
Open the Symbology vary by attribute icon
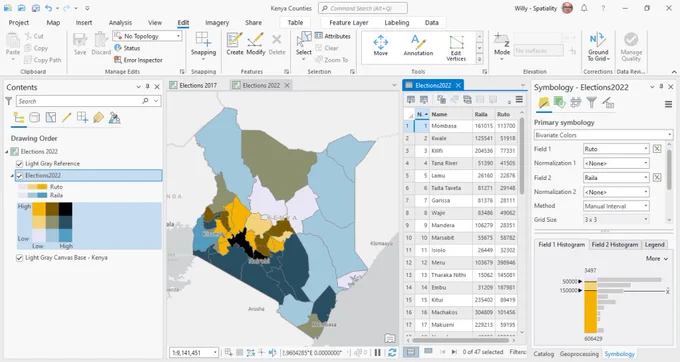[559, 103]
